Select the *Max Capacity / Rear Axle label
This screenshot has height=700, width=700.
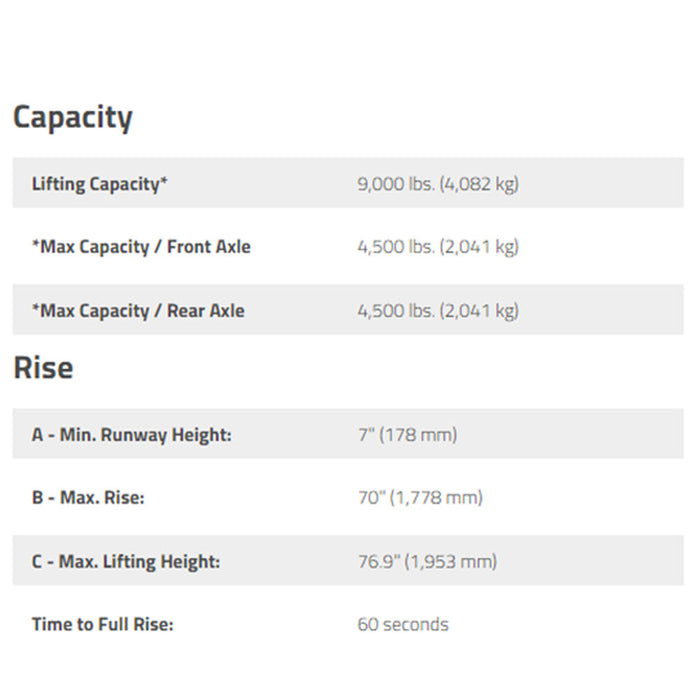tap(138, 311)
